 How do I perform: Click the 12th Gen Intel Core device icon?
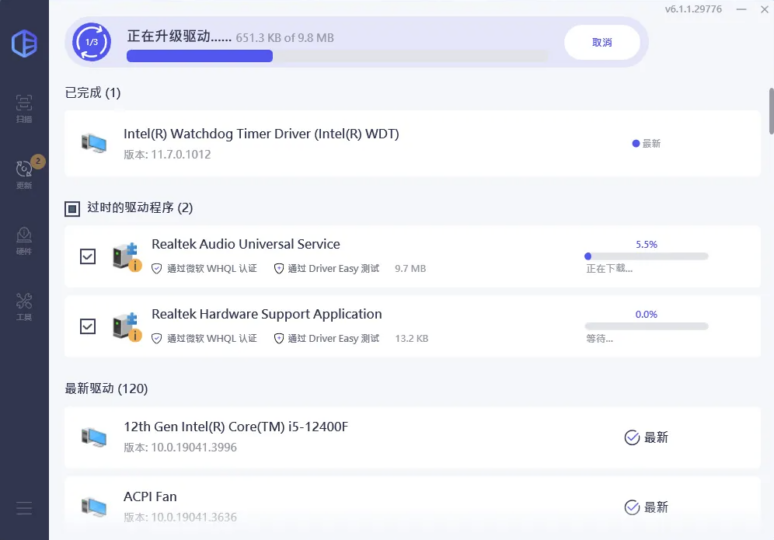click(94, 437)
